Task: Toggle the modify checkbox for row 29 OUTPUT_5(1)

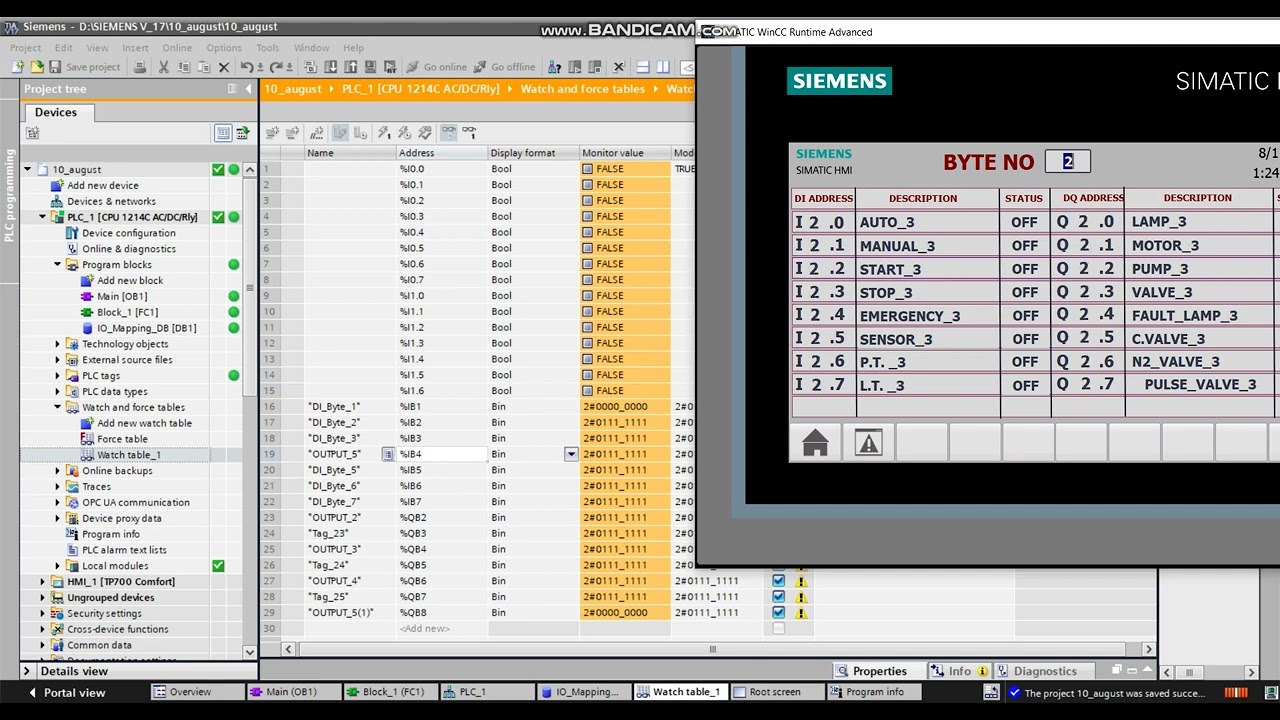Action: click(x=779, y=612)
